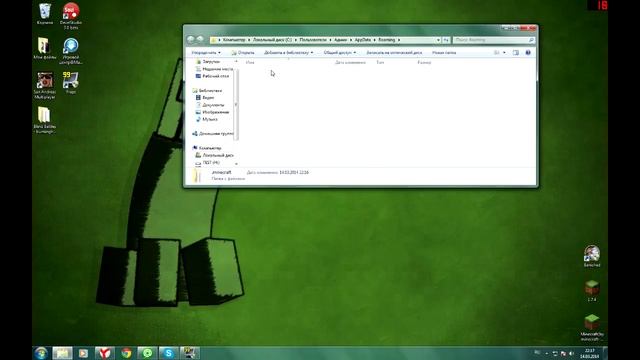Select 'Локальный диск (C:)' breadcrumb
The image size is (640, 360).
coord(272,40)
